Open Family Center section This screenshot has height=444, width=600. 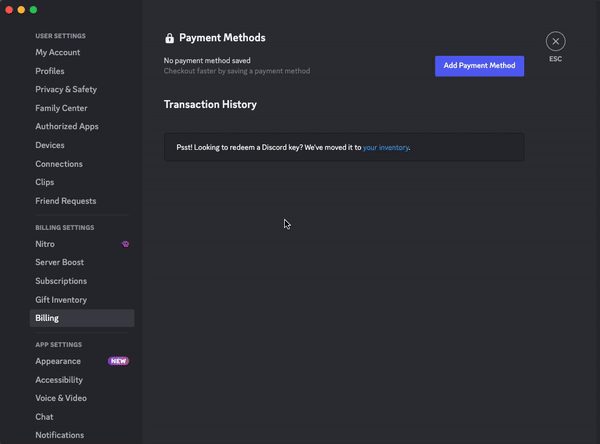tap(61, 108)
